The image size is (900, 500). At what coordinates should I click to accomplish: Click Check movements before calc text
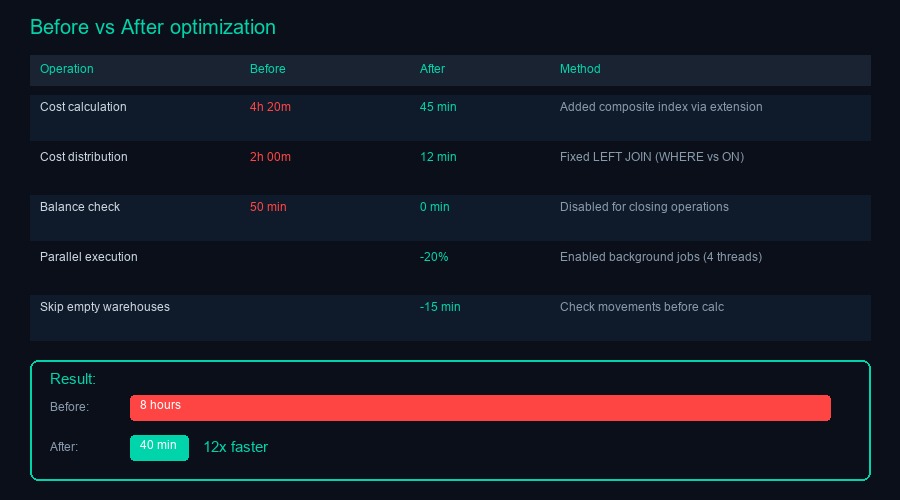tap(641, 307)
